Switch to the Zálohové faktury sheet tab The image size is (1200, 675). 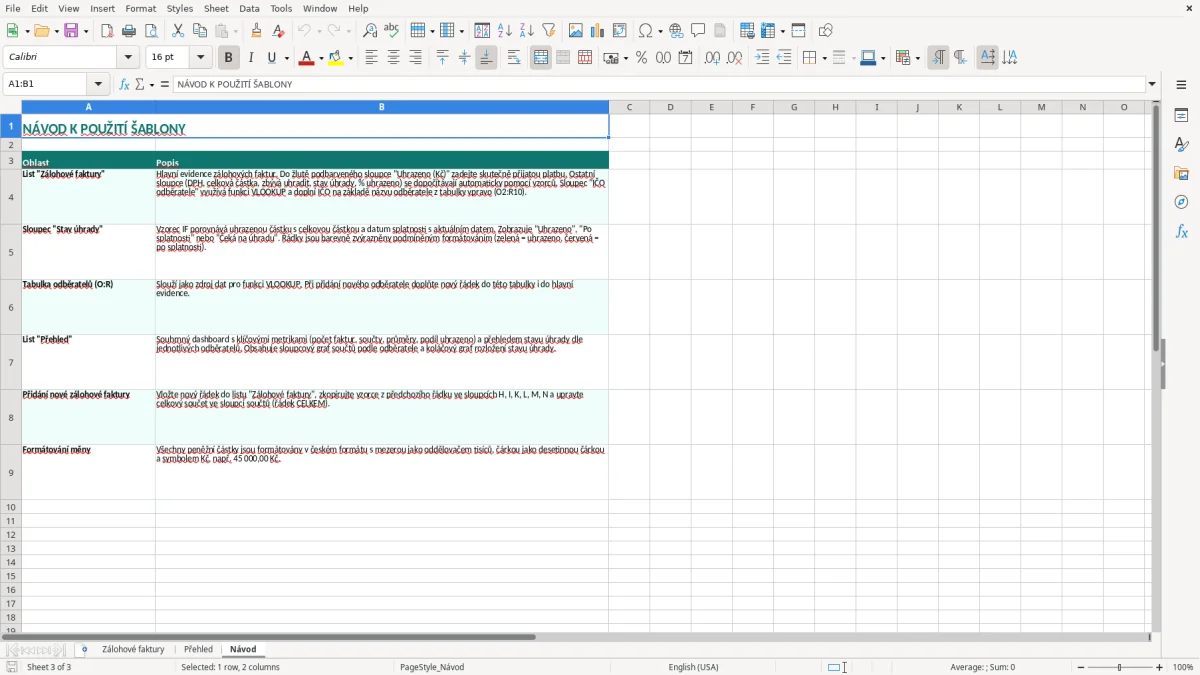coord(133,649)
